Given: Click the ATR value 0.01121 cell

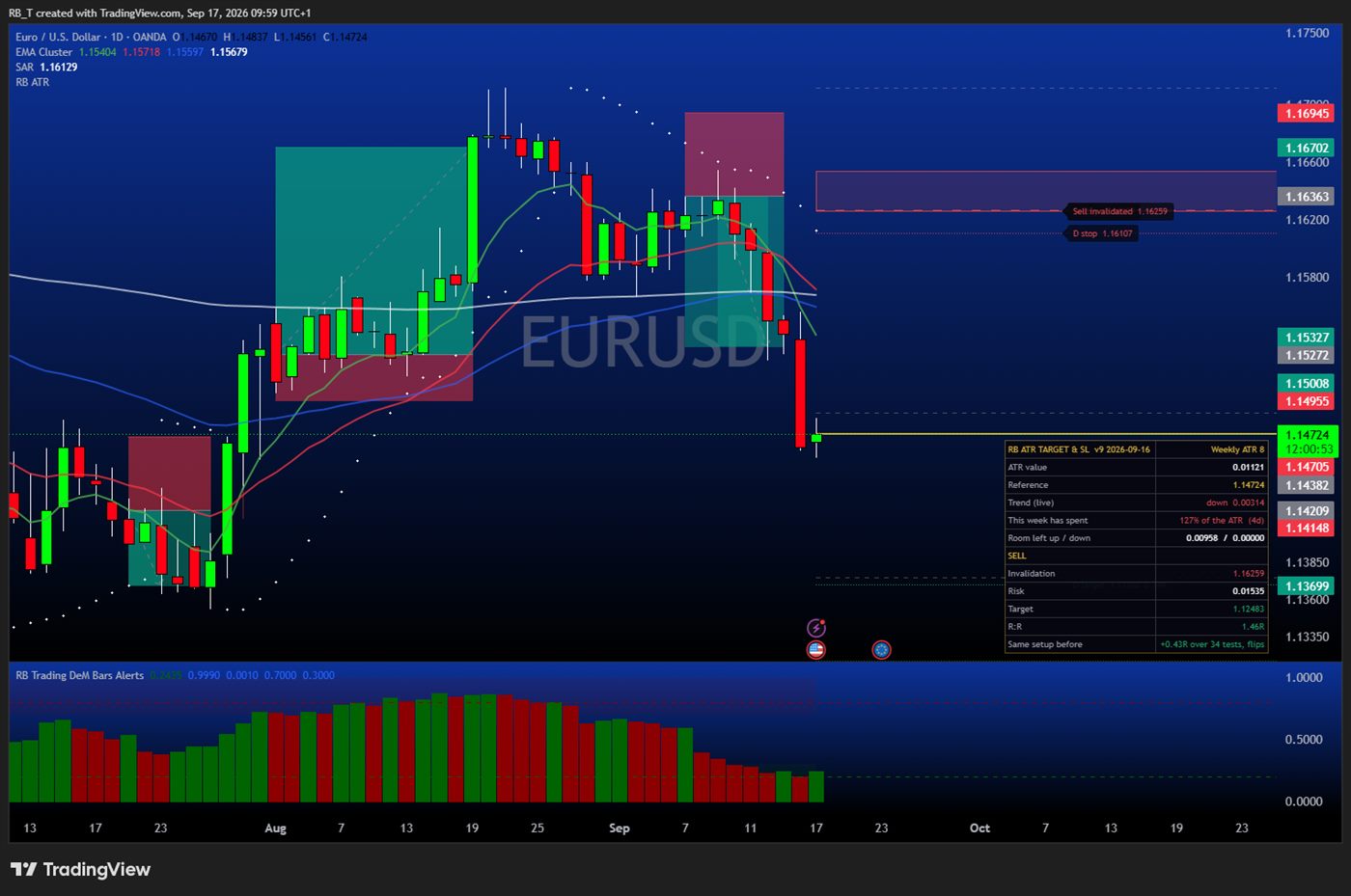Looking at the screenshot, I should coord(1212,467).
